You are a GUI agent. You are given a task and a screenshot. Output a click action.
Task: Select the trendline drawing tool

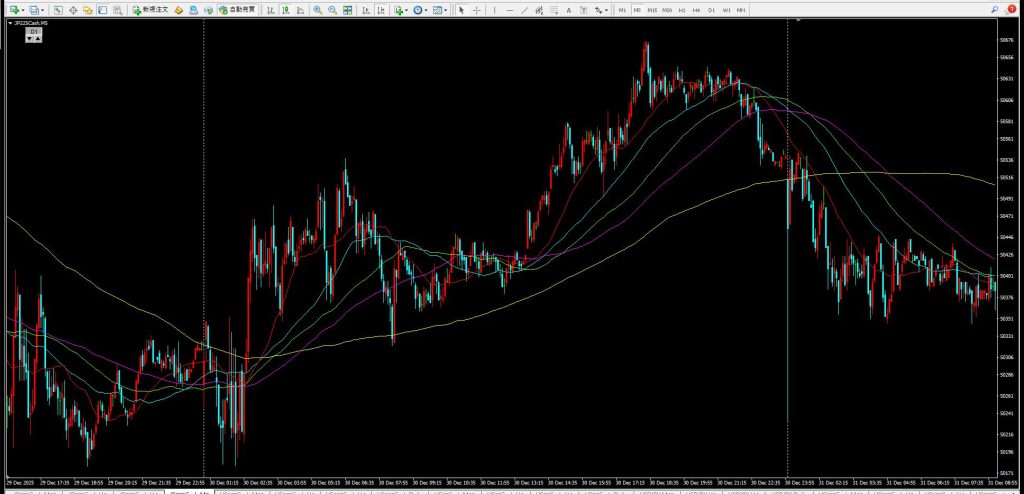526,9
